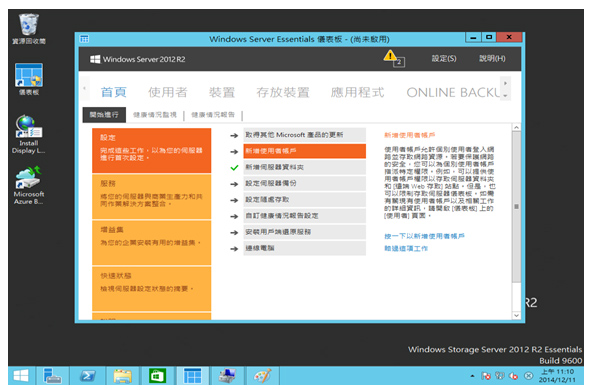Choose the 連線電腦 task
This screenshot has height=390, width=594.
(305, 248)
